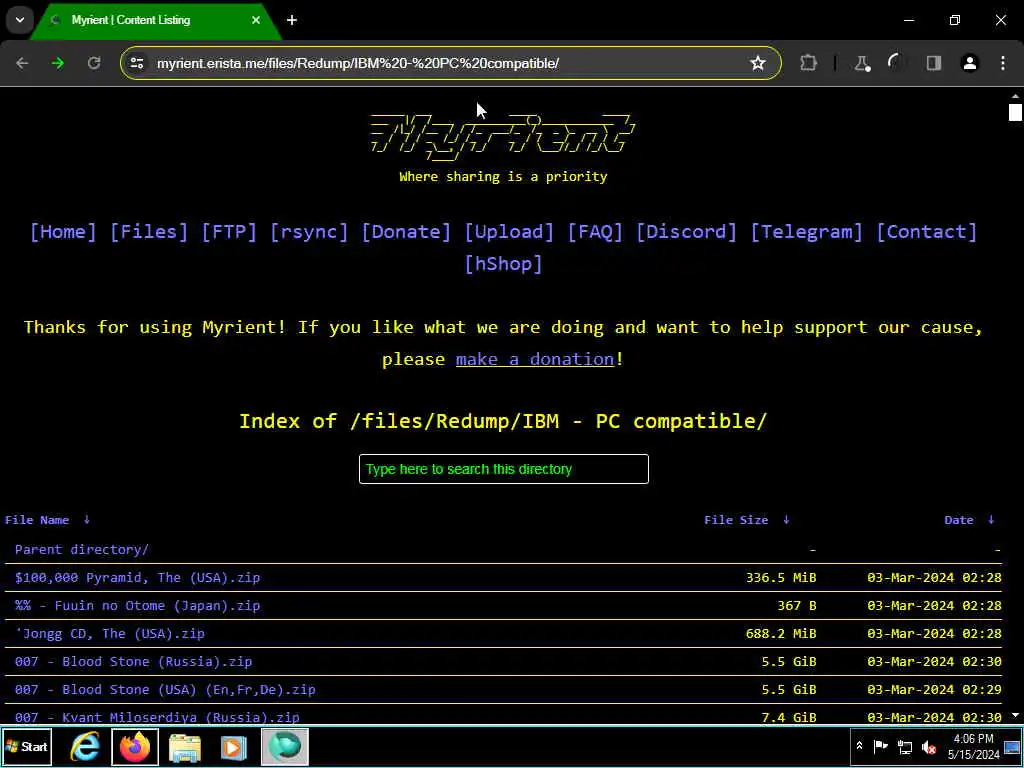Close the Myrient Content Listing tab
Screen dimensions: 1024x768
256,20
